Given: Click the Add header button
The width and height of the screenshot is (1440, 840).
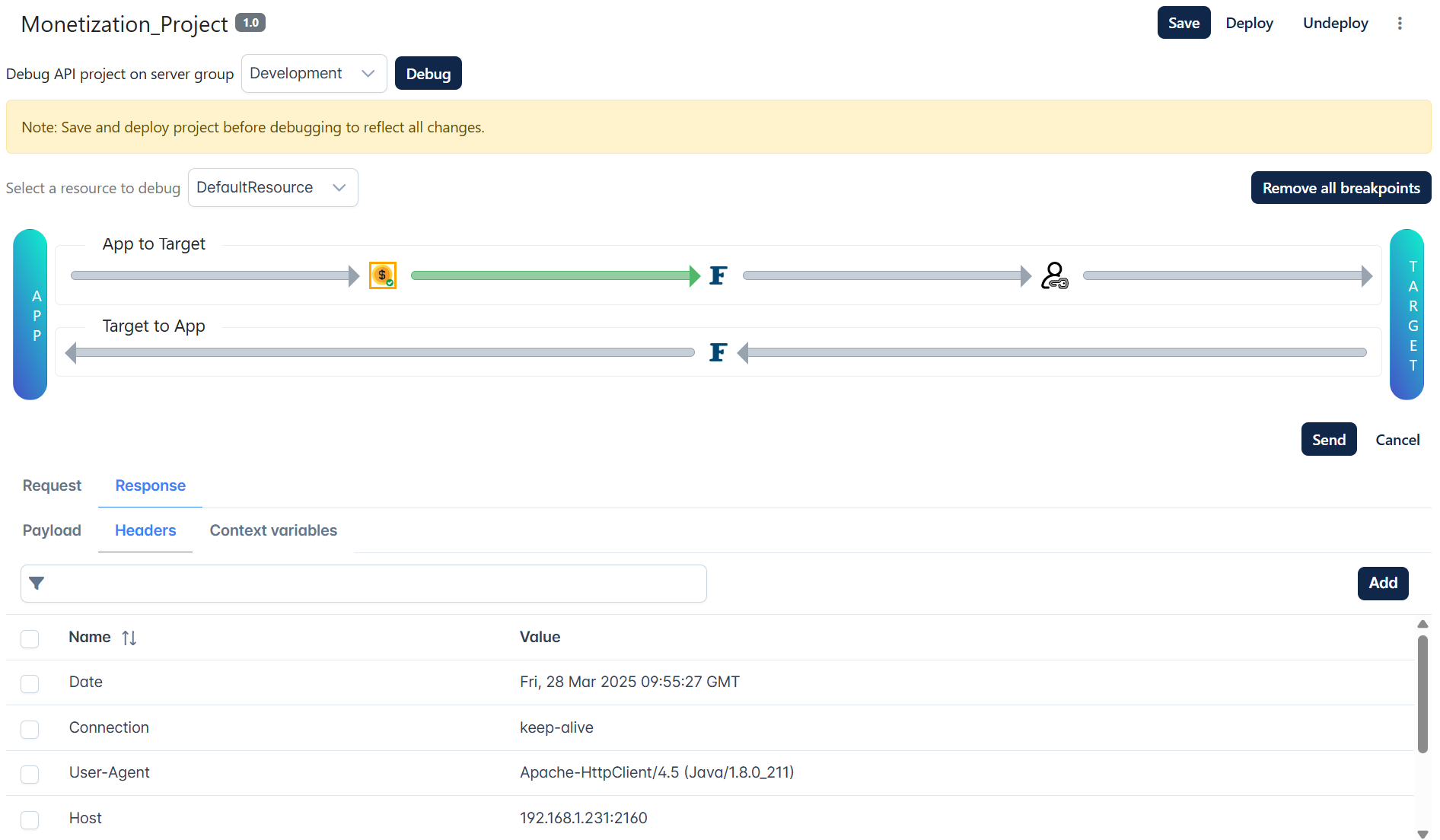Looking at the screenshot, I should tap(1382, 584).
